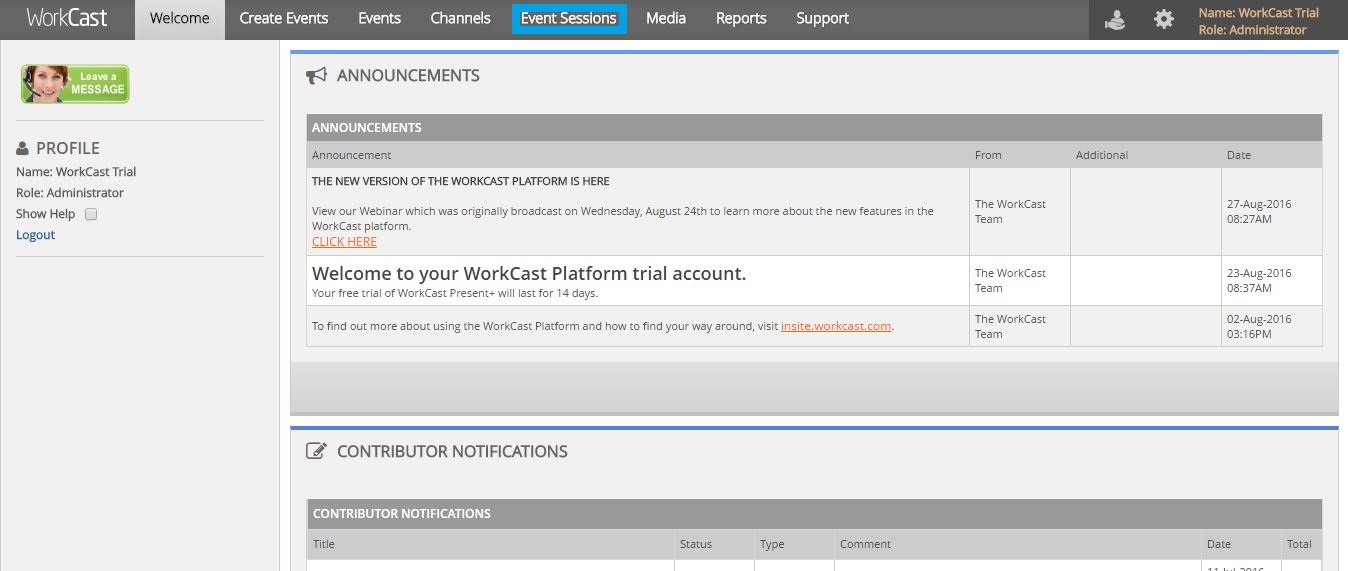
Task: Click the profile person icon
Action: (x=23, y=148)
